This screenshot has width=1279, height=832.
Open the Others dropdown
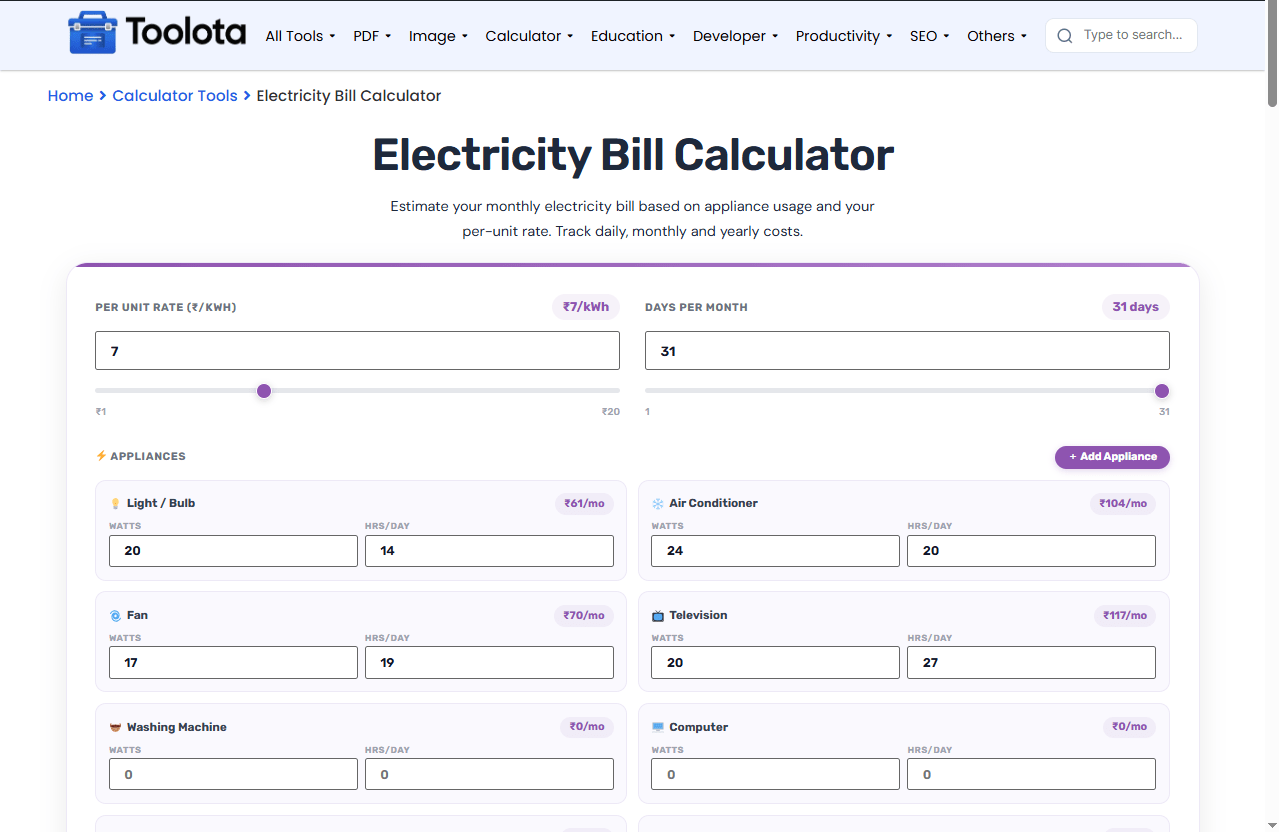[997, 36]
